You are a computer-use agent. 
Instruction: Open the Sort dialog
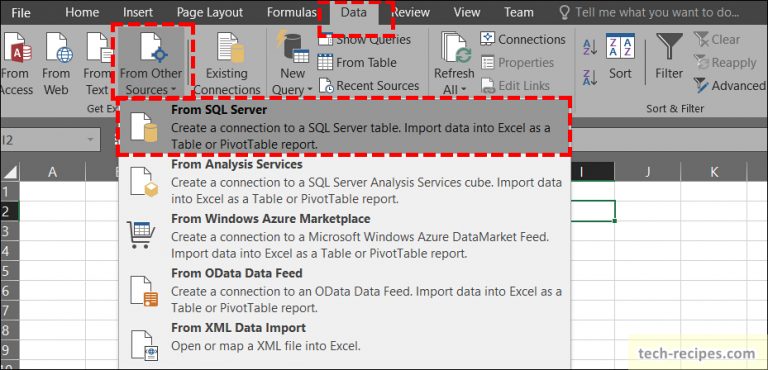pyautogui.click(x=620, y=56)
